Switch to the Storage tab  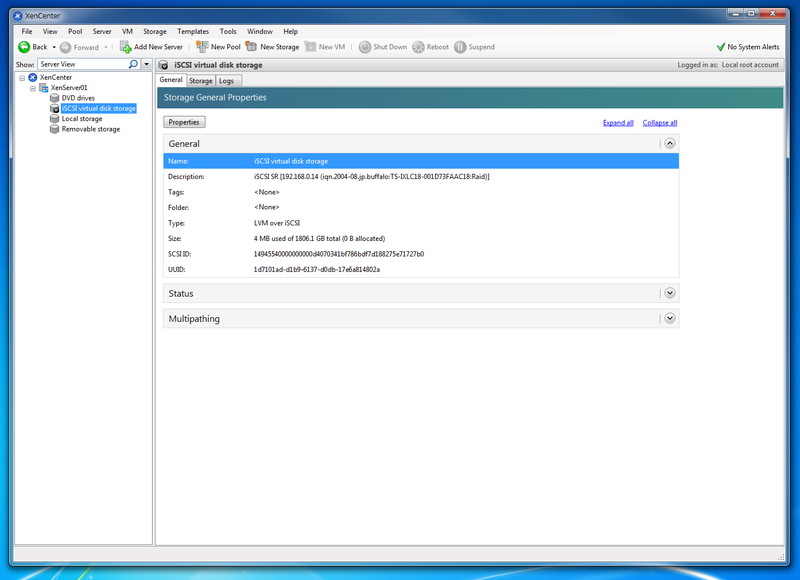point(201,81)
